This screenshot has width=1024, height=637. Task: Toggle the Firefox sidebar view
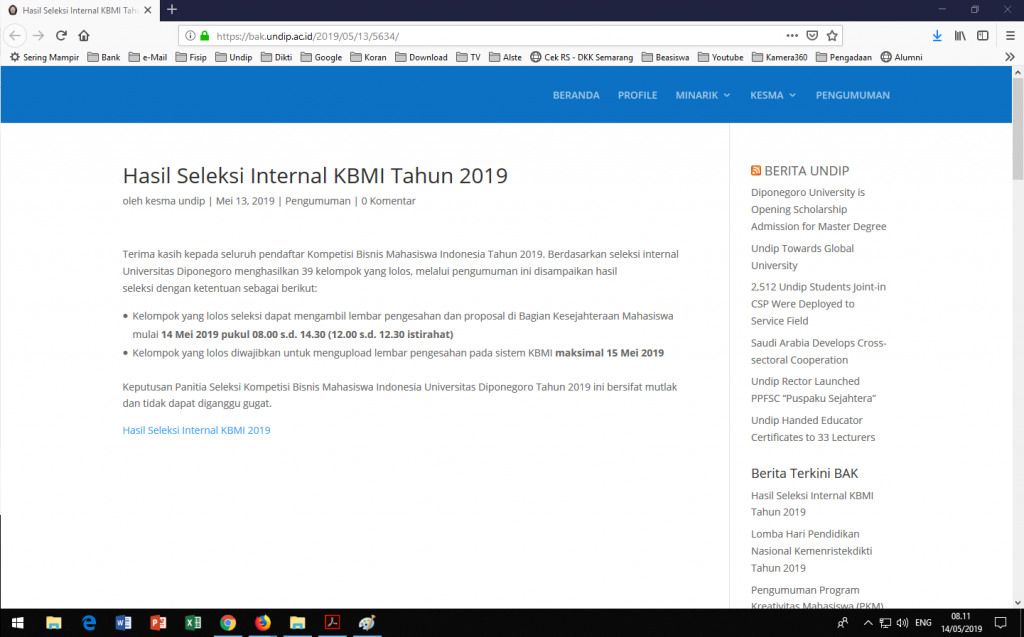[983, 35]
